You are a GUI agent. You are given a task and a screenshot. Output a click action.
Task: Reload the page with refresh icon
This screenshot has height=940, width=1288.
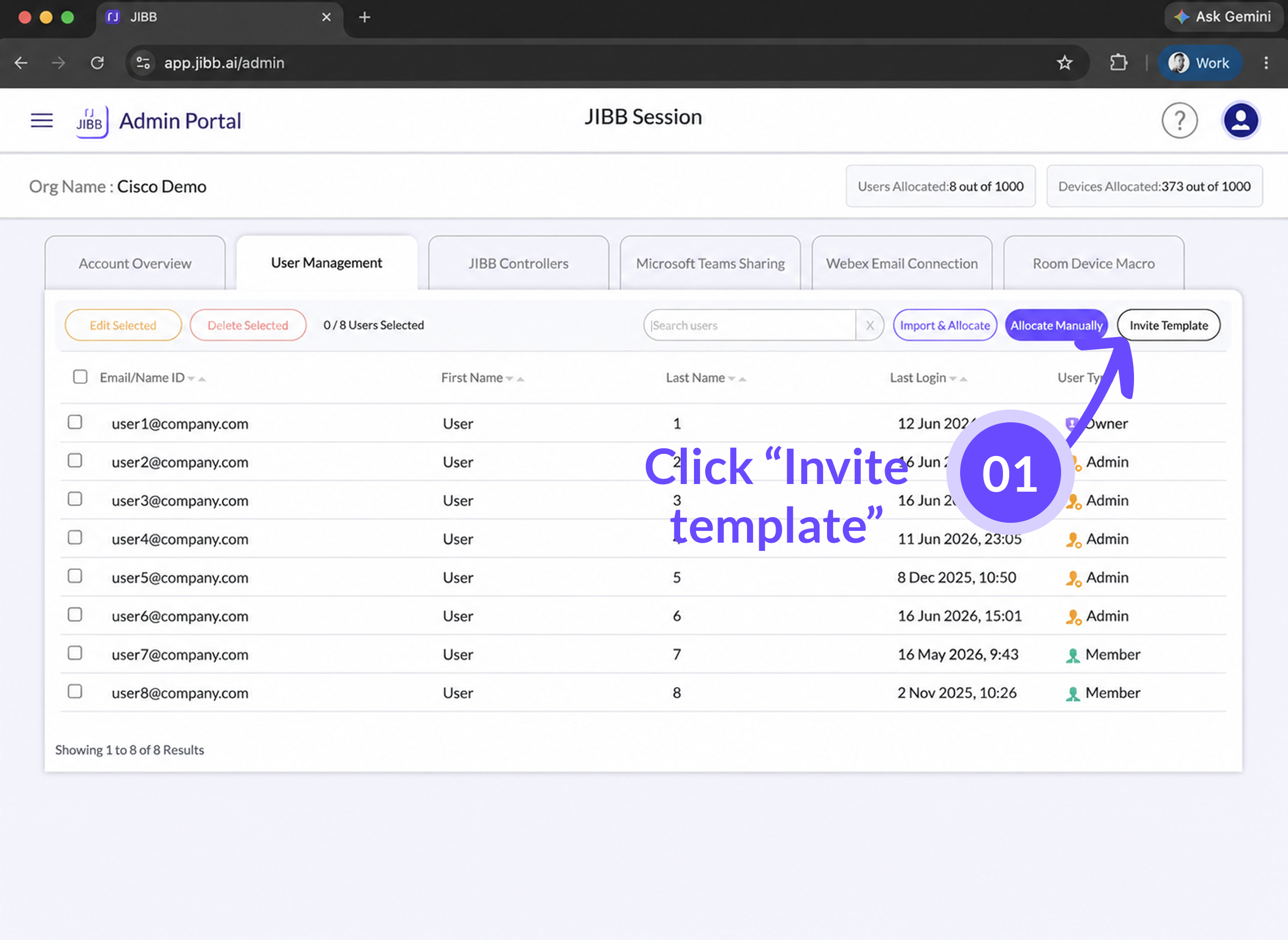(x=97, y=63)
